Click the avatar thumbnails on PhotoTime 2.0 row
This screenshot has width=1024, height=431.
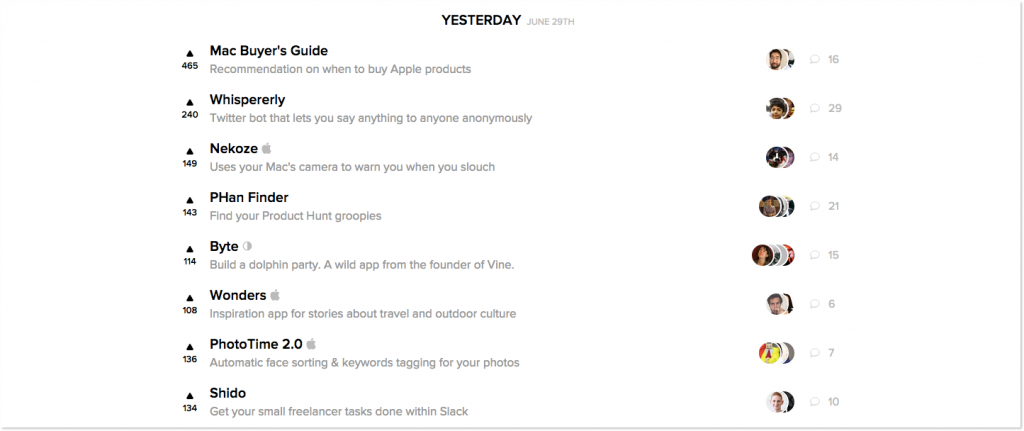click(776, 353)
